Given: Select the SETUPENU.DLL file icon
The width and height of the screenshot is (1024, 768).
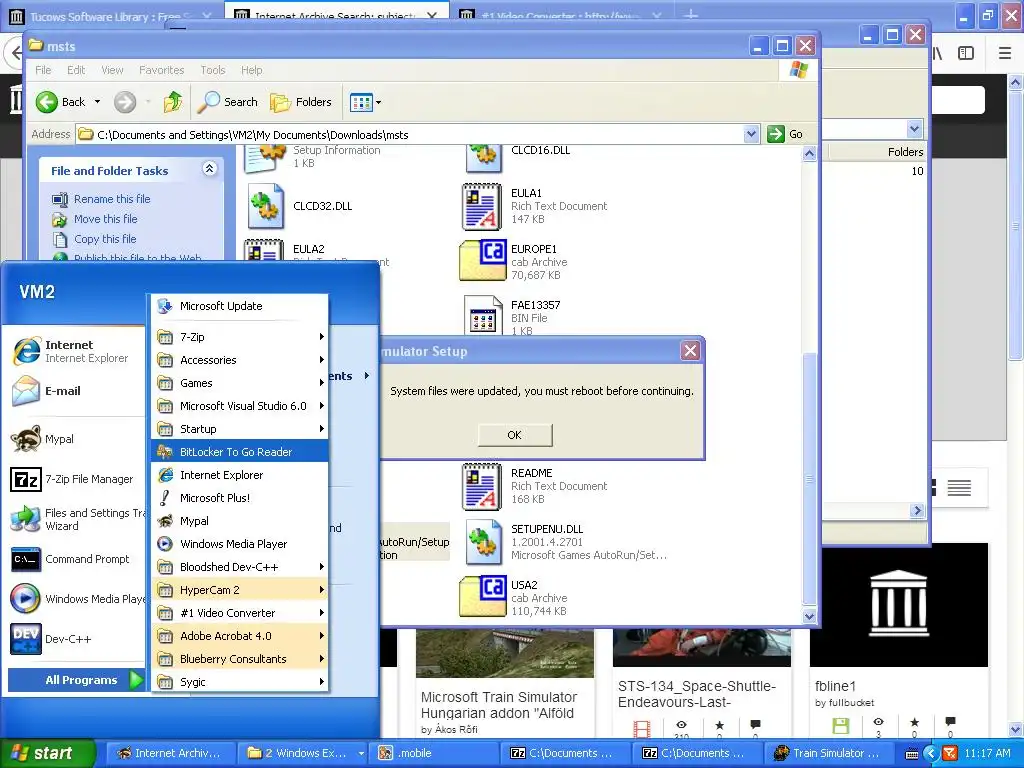Looking at the screenshot, I should tap(483, 542).
